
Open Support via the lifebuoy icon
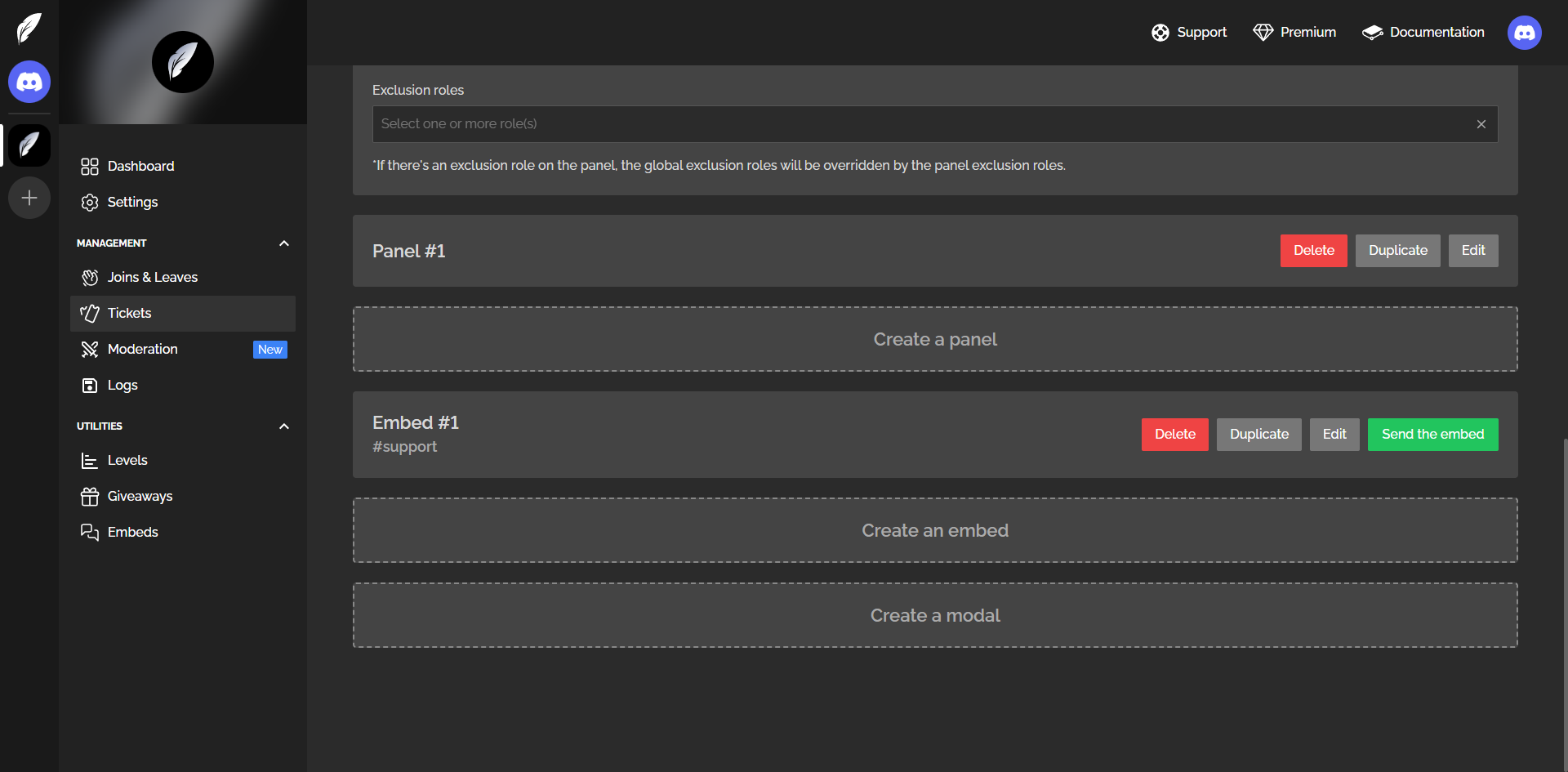(x=1160, y=33)
